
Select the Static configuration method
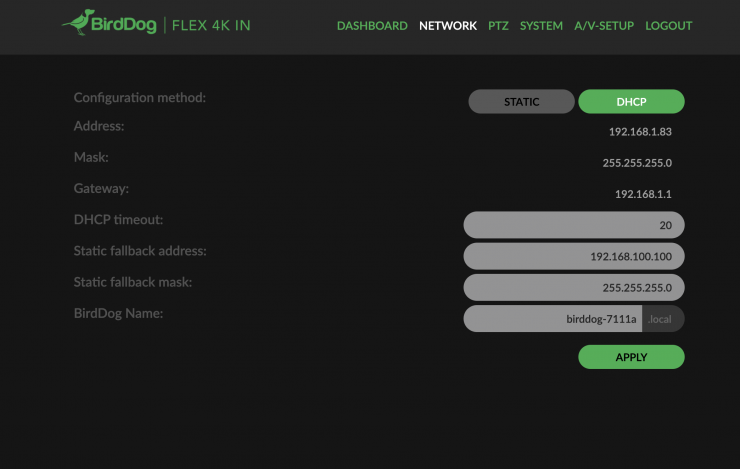pyautogui.click(x=521, y=102)
